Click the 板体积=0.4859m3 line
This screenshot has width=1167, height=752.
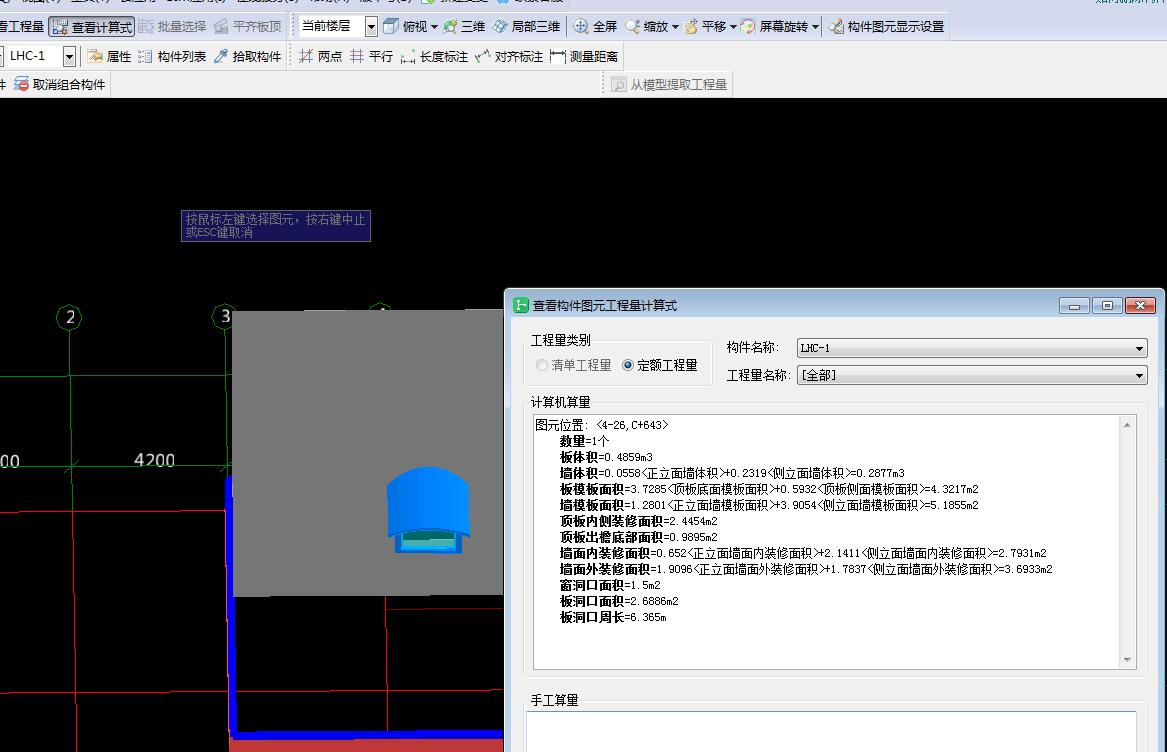(606, 457)
